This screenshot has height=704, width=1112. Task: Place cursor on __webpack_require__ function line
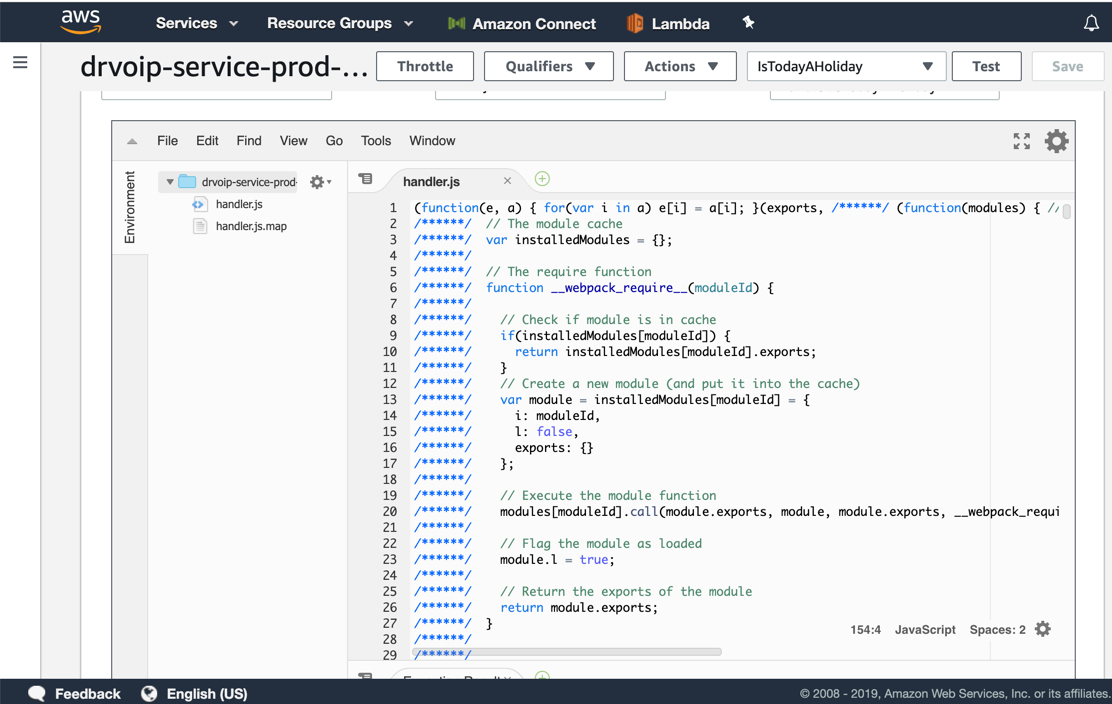pyautogui.click(x=629, y=288)
